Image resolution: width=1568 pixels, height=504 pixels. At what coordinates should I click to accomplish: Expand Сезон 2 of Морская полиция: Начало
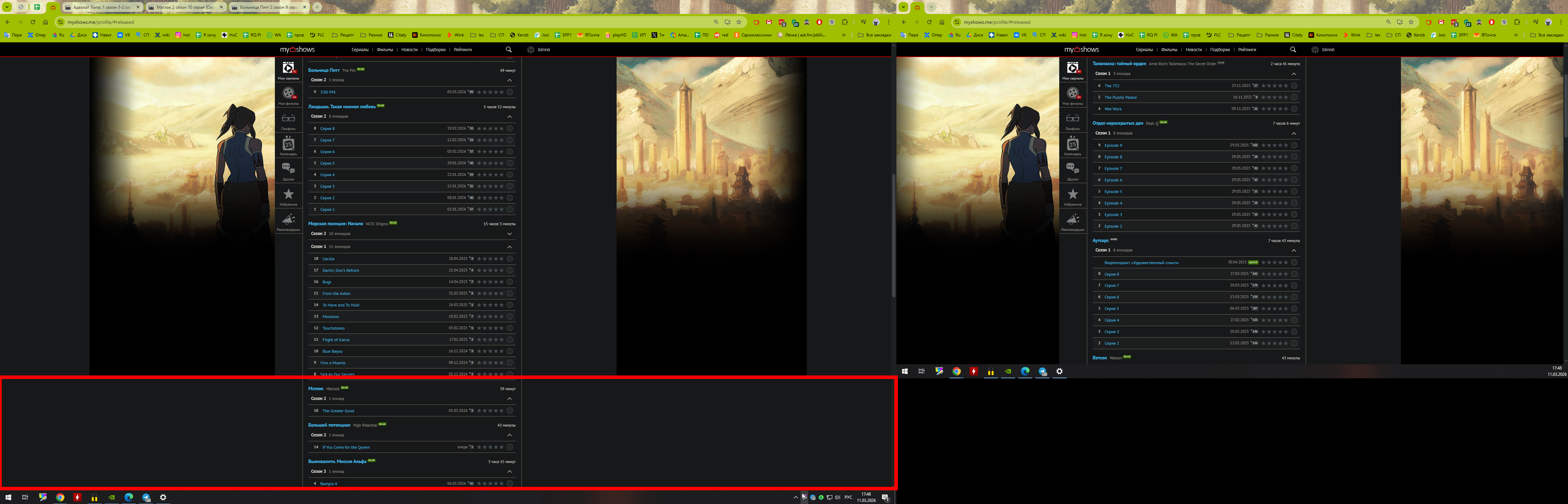pyautogui.click(x=509, y=234)
